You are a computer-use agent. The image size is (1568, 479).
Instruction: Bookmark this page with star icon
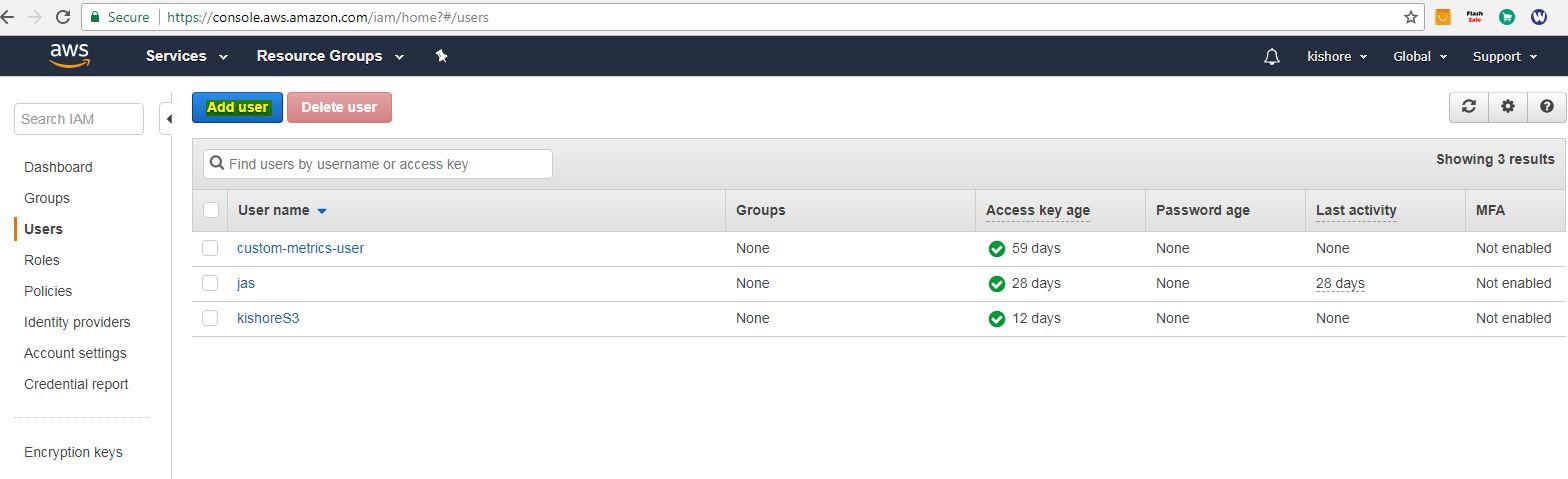1410,17
